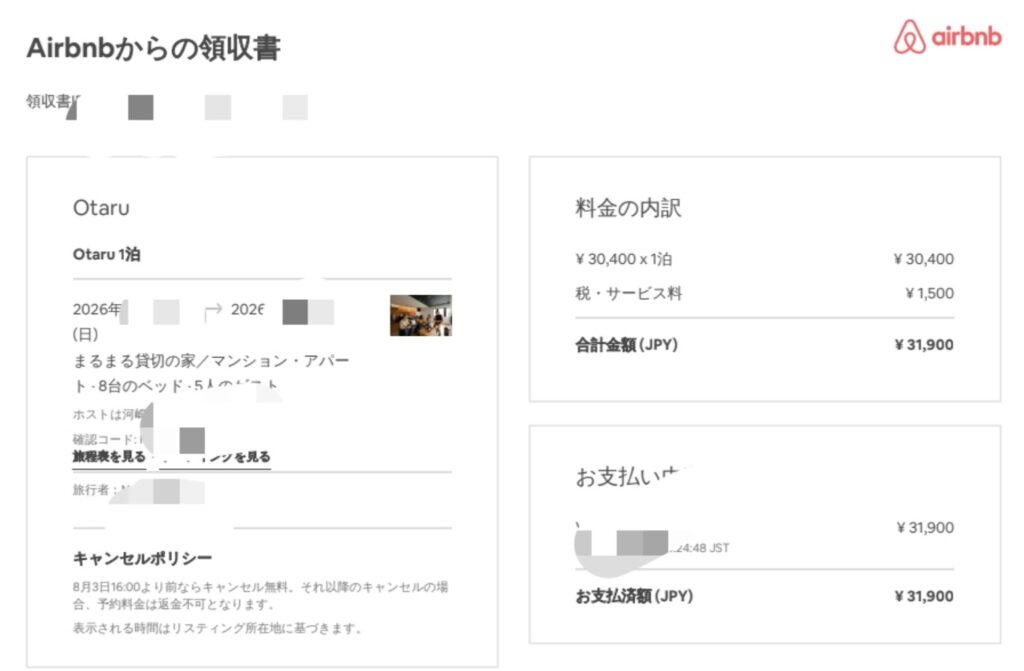The width and height of the screenshot is (1024, 671).
Task: Open the listing photo thumbnail
Action: (x=421, y=315)
